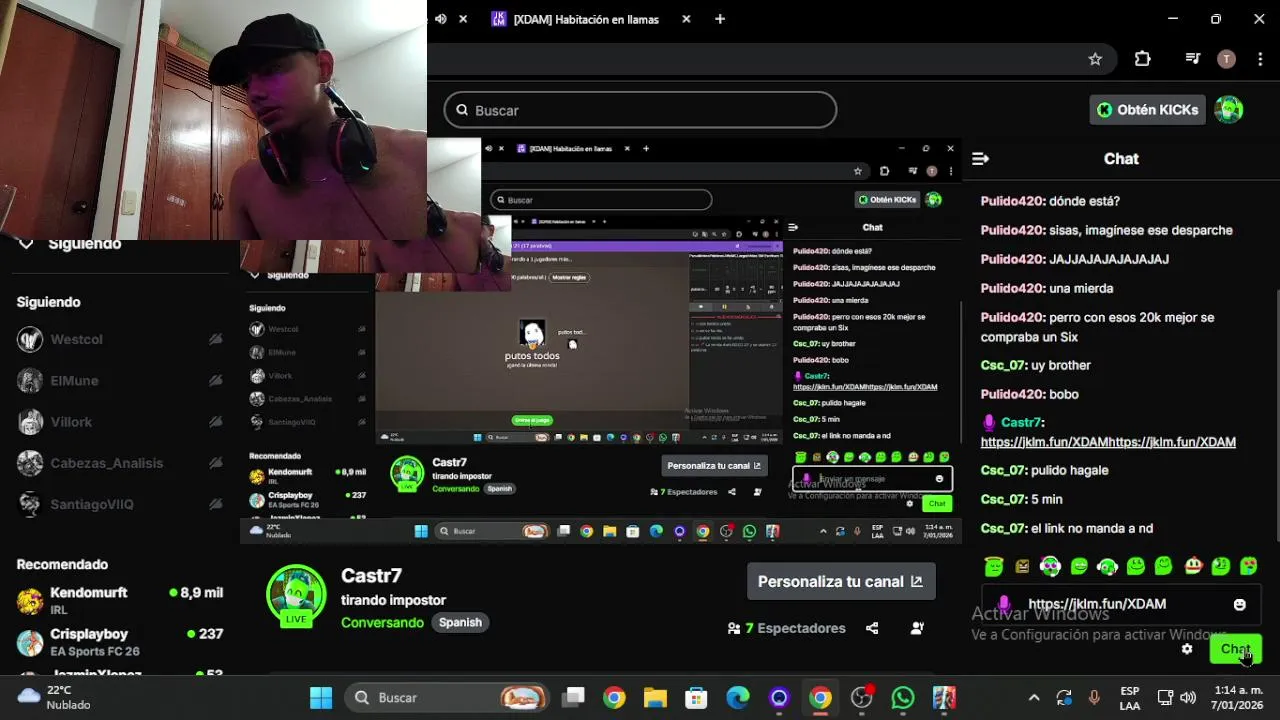Viewport: 1280px width, 720px height.
Task: Show hidden system tray icons
Action: point(1034,697)
